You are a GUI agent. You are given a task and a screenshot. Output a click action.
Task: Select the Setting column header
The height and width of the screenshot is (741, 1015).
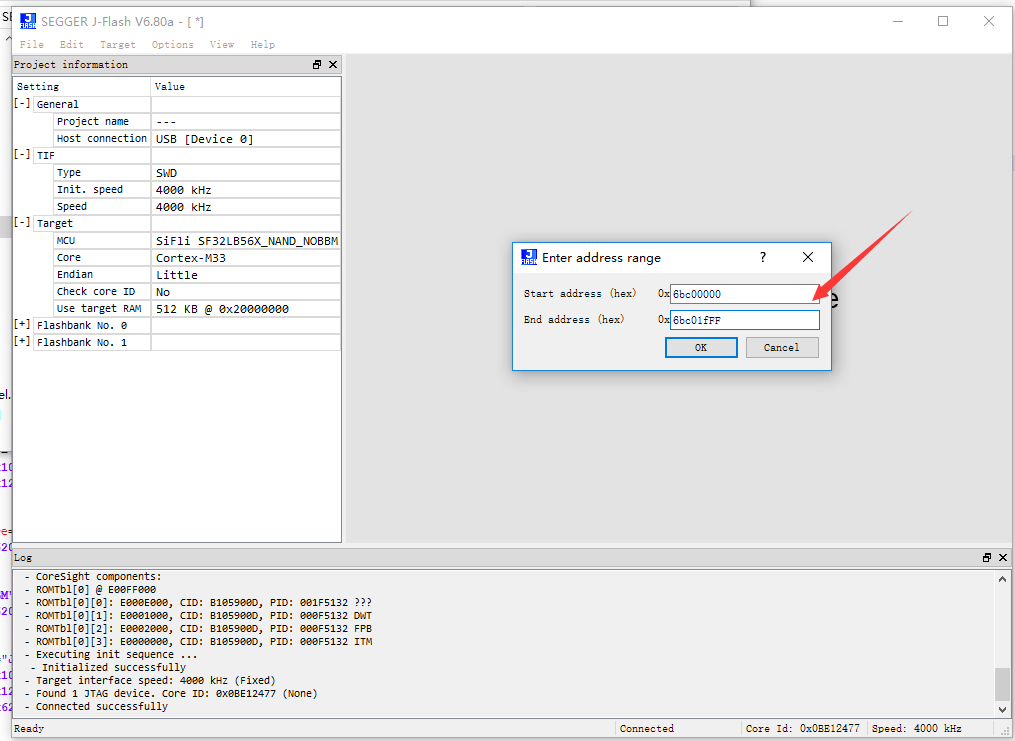coord(82,87)
